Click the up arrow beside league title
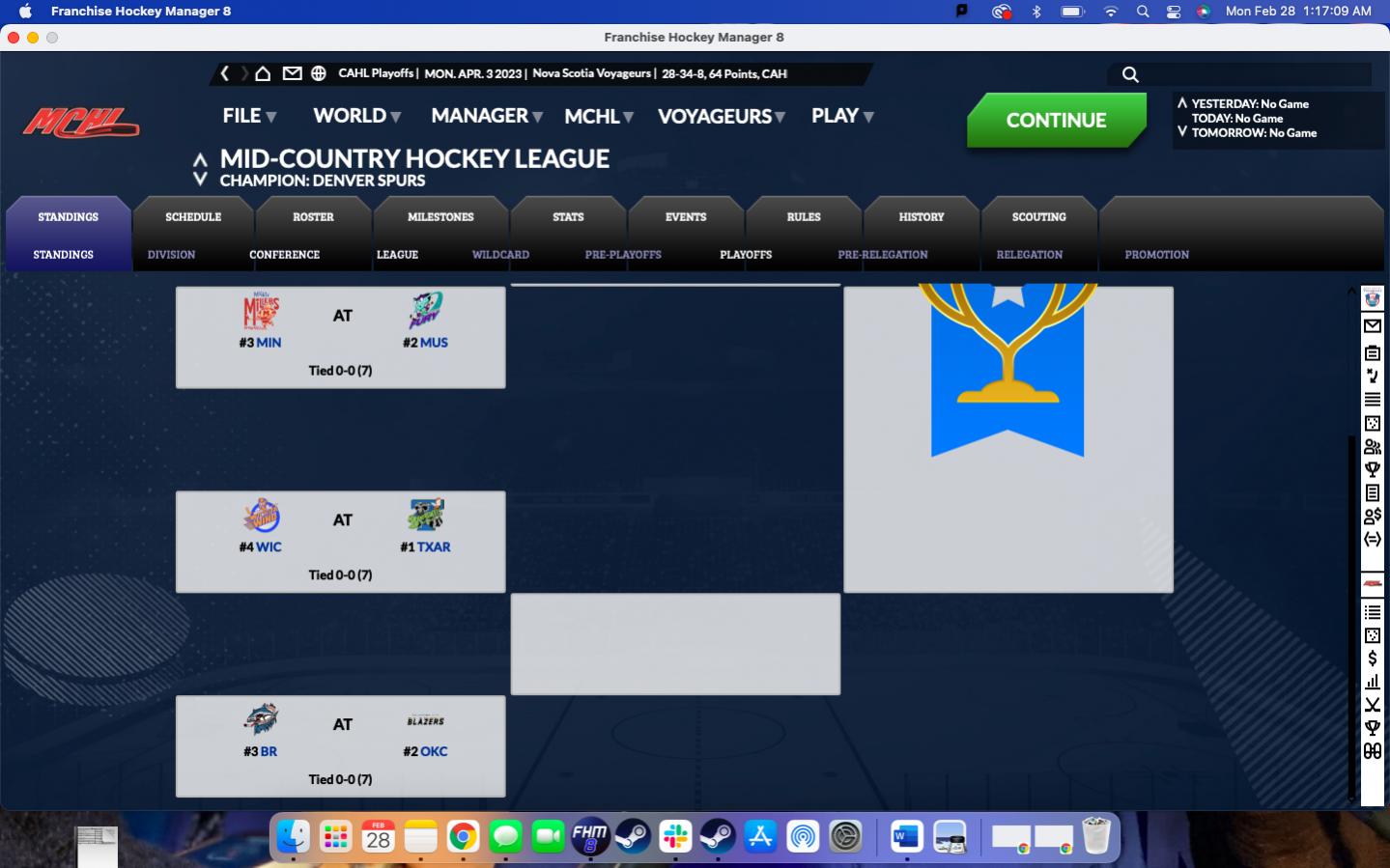The width and height of the screenshot is (1390, 868). (200, 159)
